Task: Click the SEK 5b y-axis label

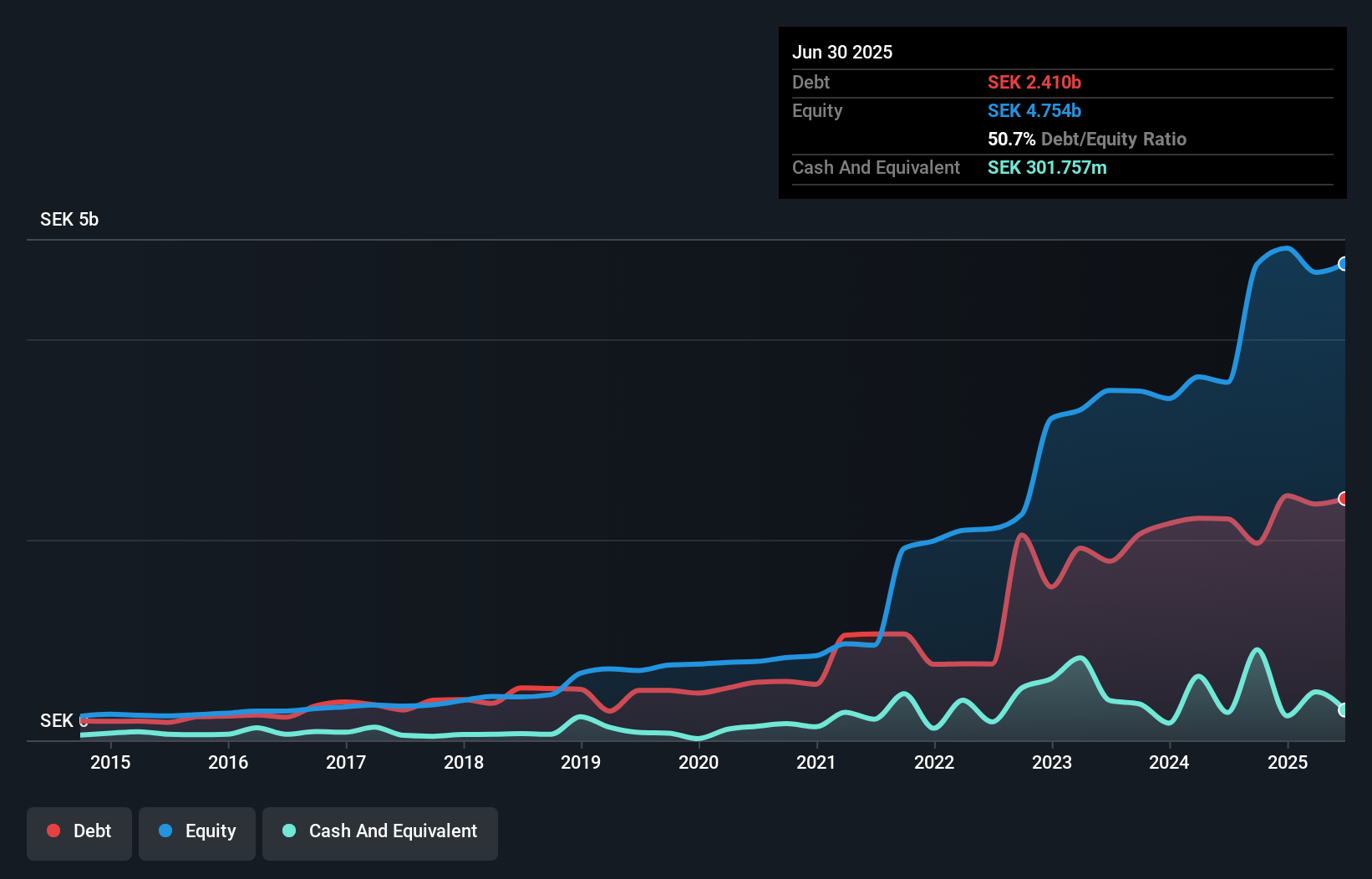Action: point(69,220)
